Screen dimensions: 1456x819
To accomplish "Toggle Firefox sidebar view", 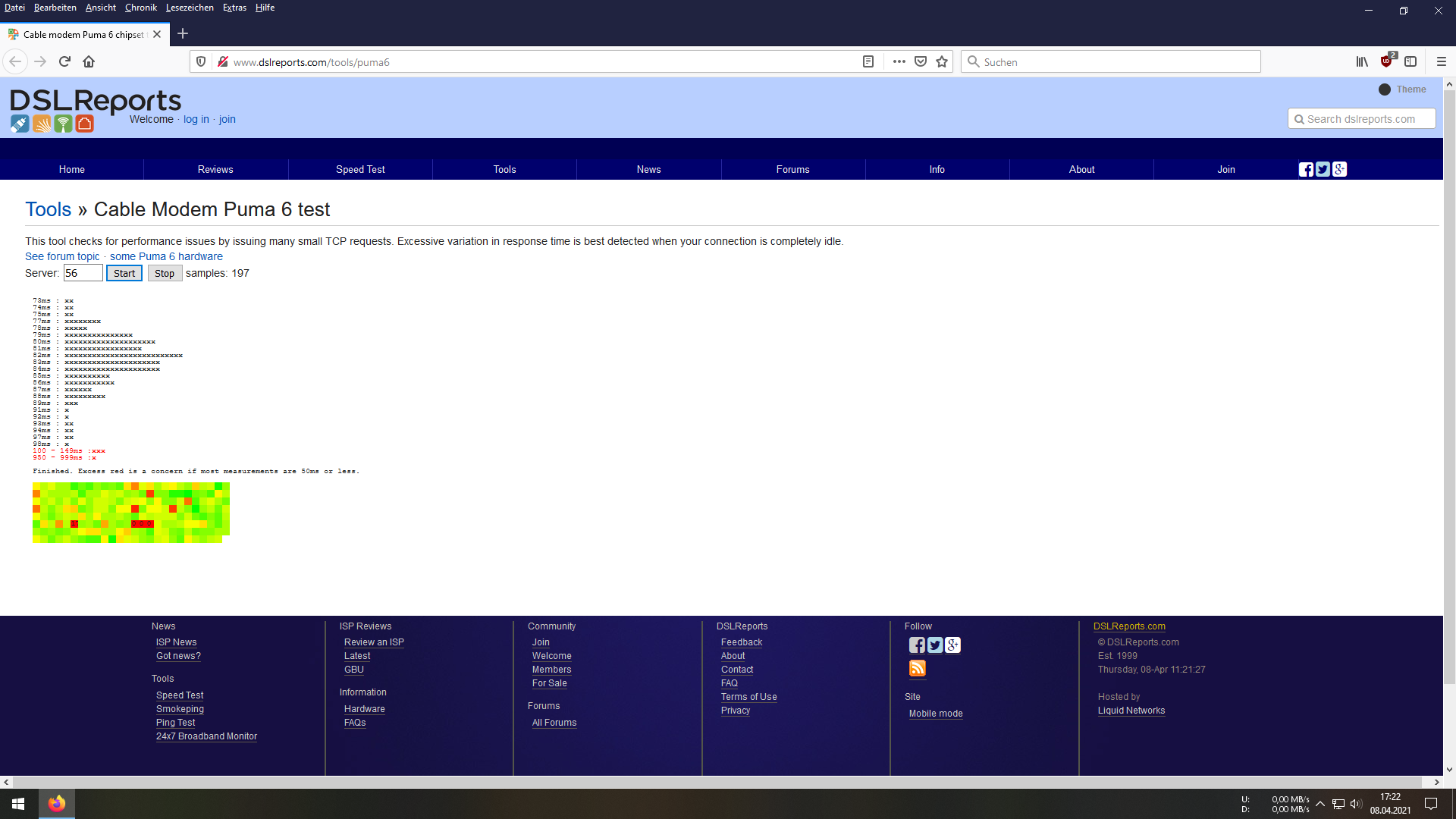I will [x=1410, y=61].
